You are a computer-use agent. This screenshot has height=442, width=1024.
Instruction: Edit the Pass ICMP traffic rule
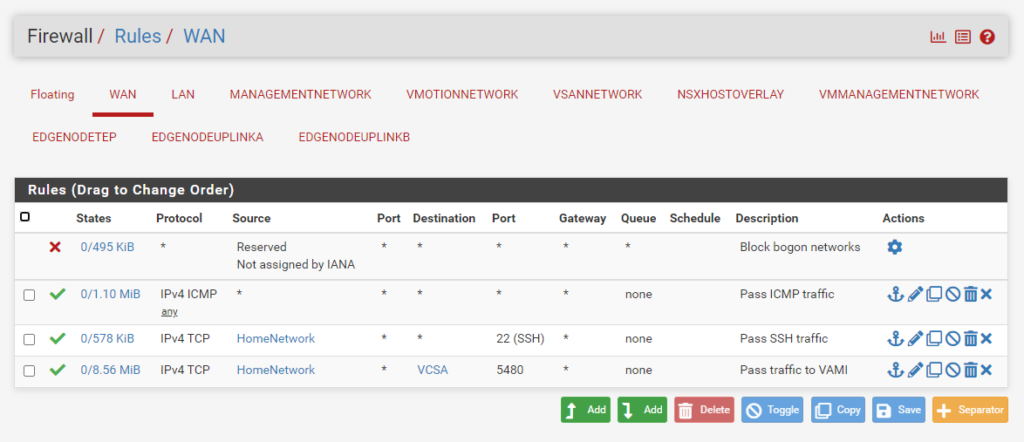914,295
